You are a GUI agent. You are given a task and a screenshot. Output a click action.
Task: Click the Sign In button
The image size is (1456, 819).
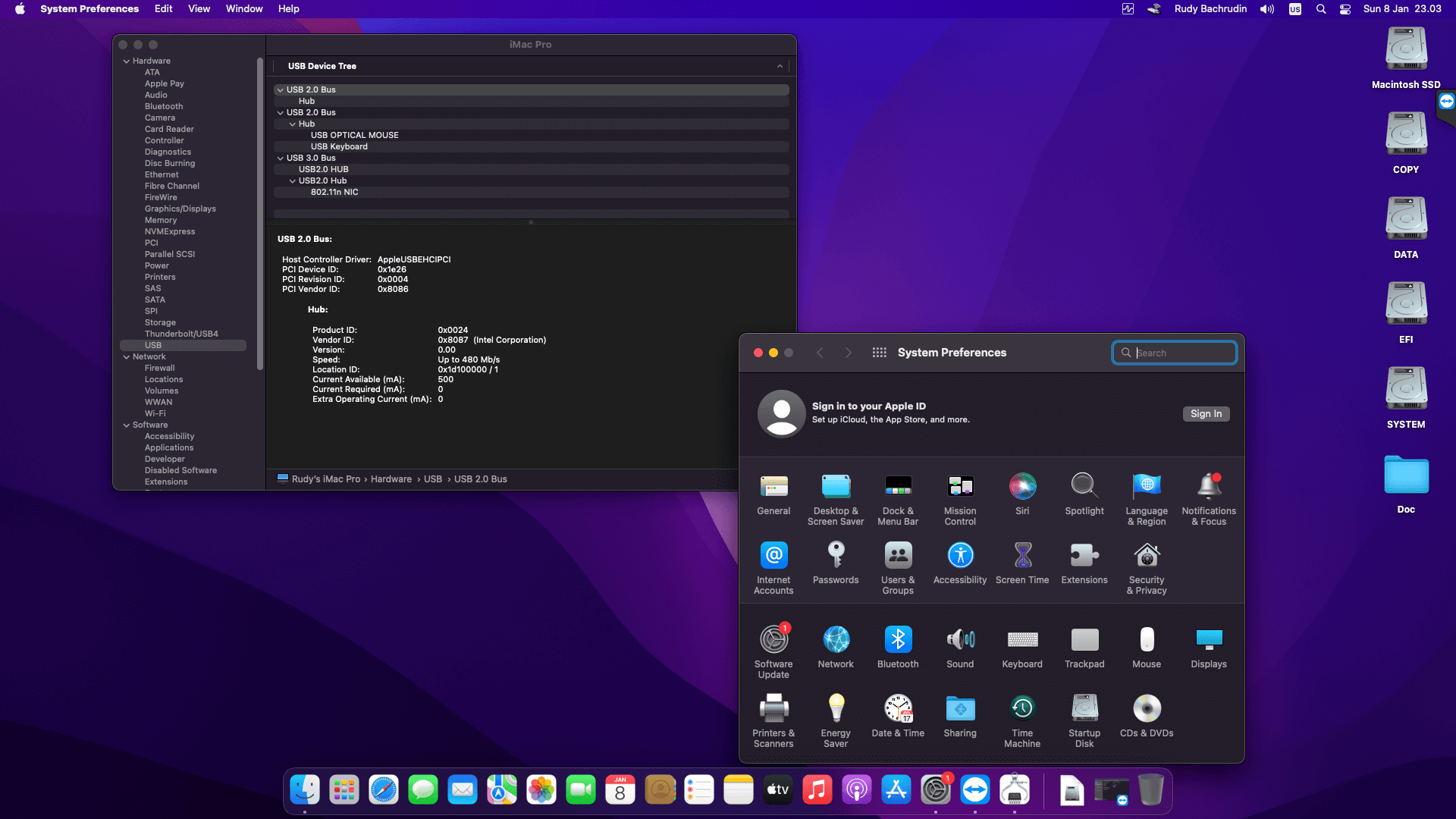[1206, 414]
